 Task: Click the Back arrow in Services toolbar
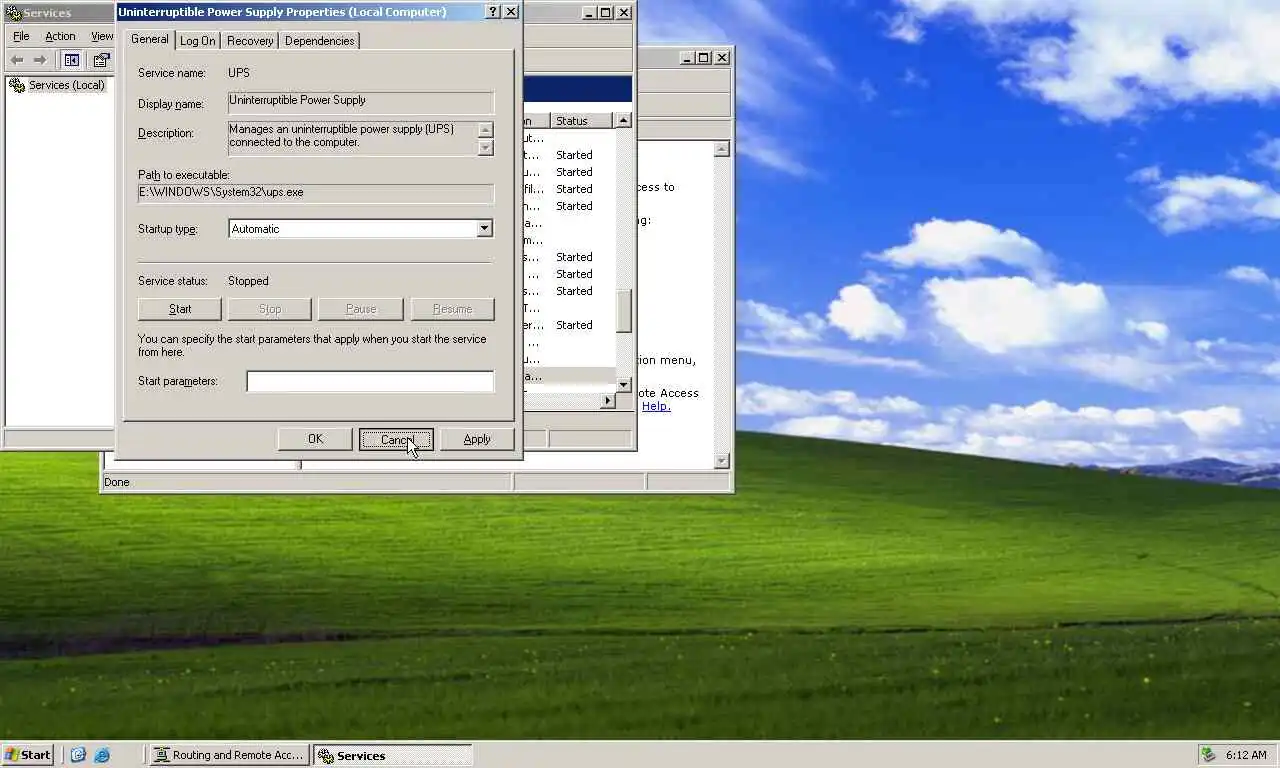(x=16, y=60)
